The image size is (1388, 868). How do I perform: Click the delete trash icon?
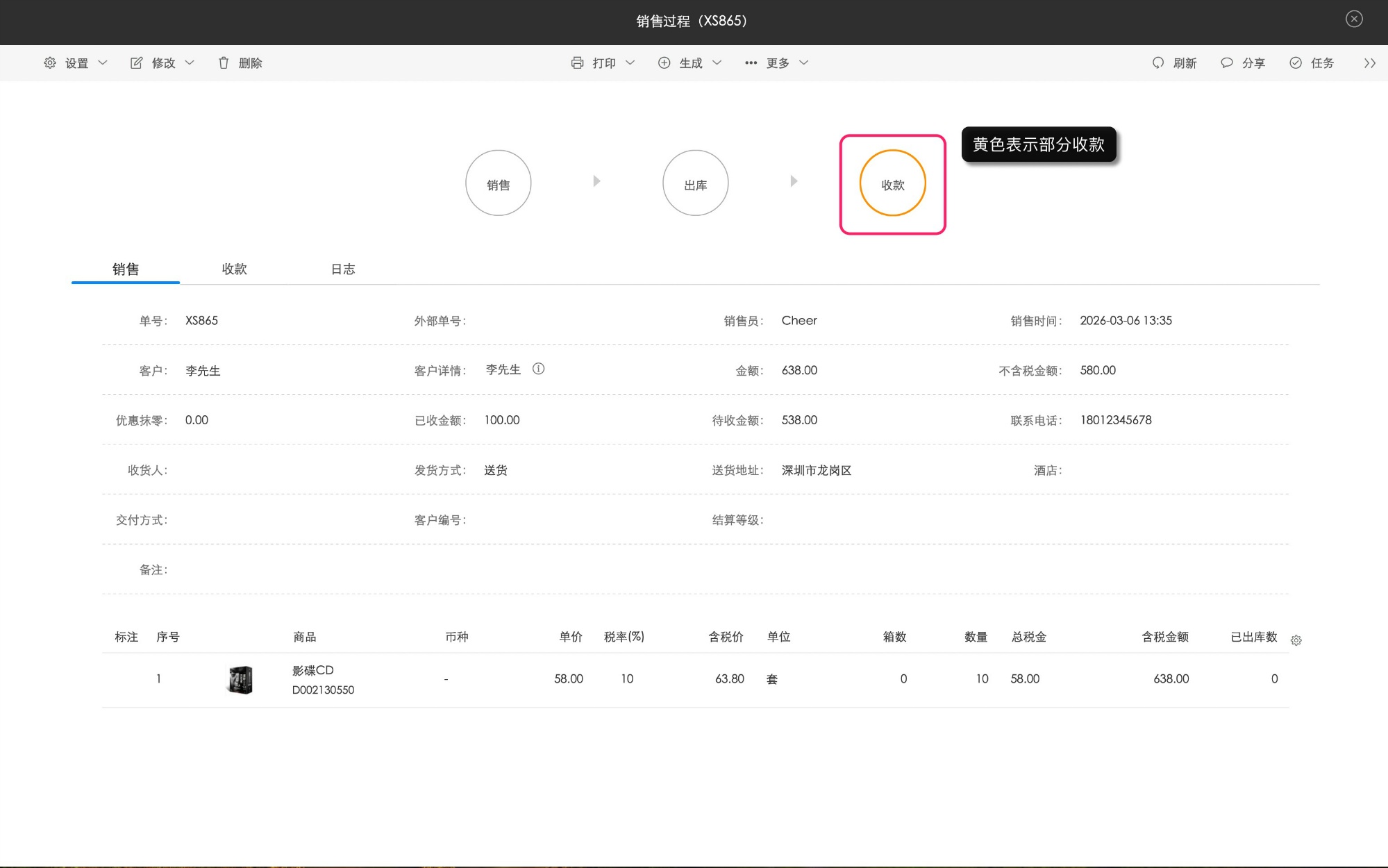224,62
